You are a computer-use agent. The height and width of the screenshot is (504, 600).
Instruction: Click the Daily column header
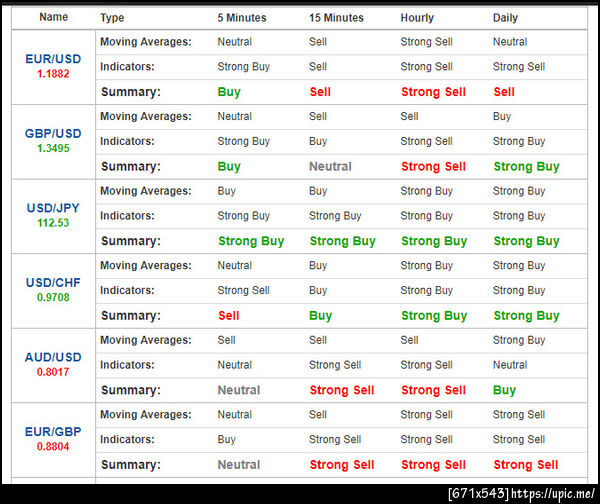coord(505,18)
